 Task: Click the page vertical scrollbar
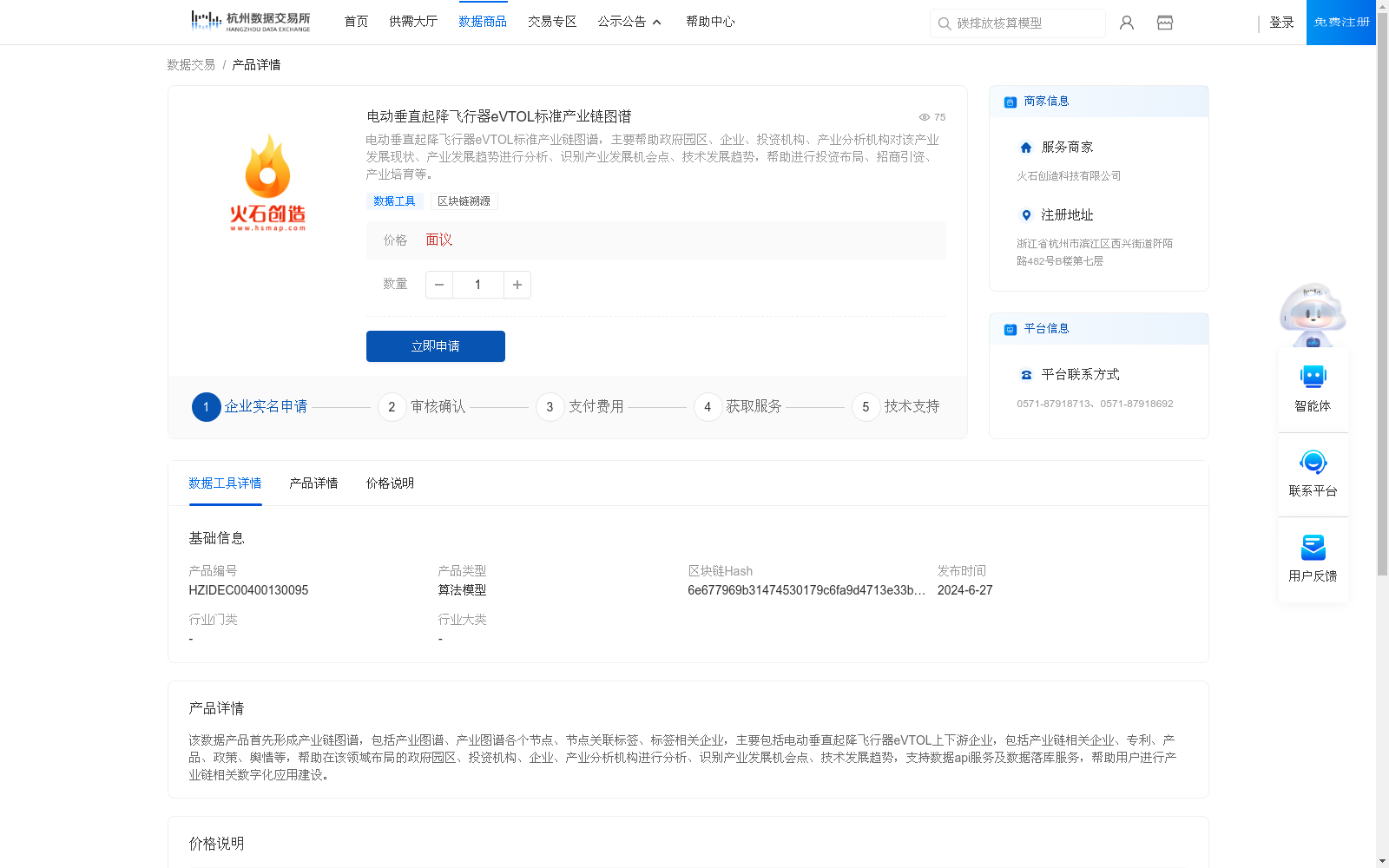tap(1382, 293)
